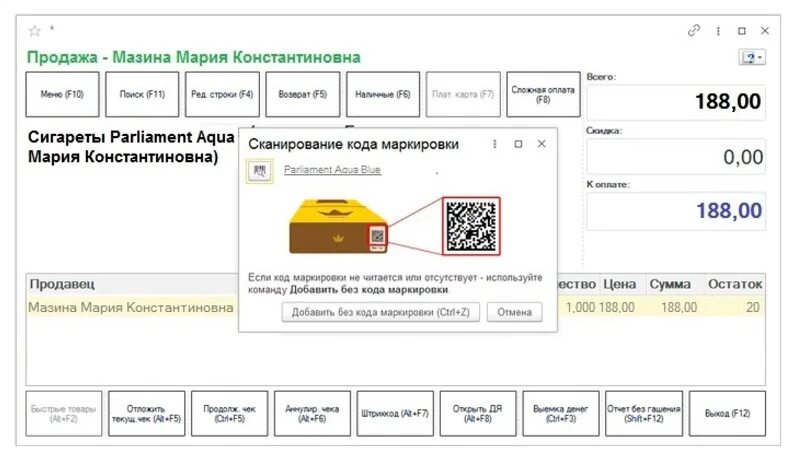800x464 pixels.
Task: Click Отложить текущ.чек (Alt+F5)
Action: (146, 414)
